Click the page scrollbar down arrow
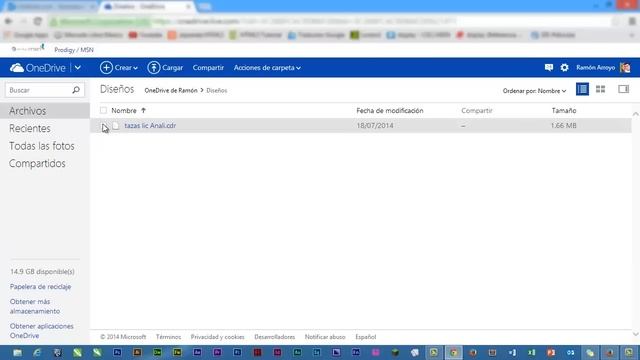Viewport: 640px width, 360px height. point(636,334)
